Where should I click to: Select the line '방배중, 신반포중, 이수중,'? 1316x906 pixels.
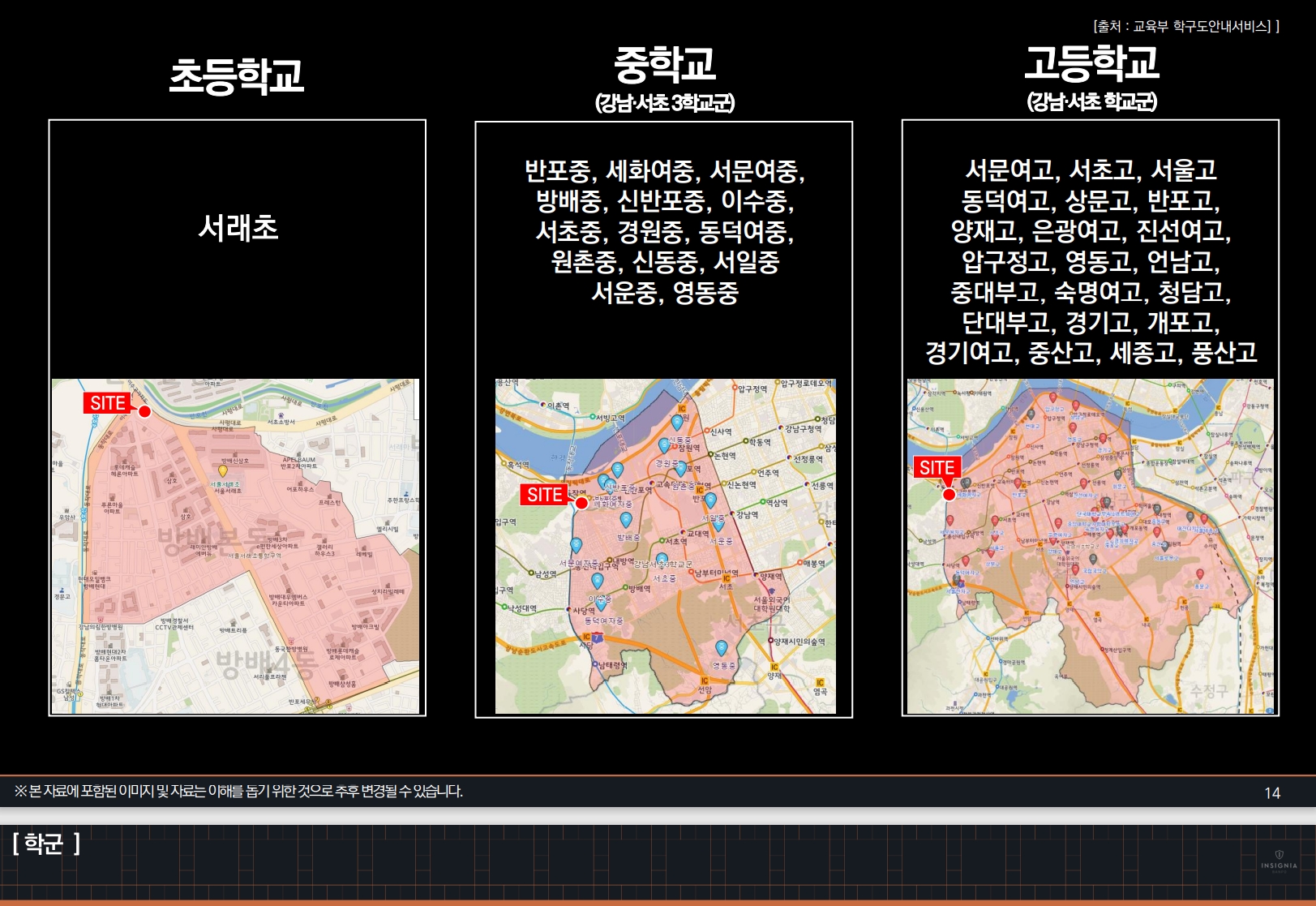(665, 201)
